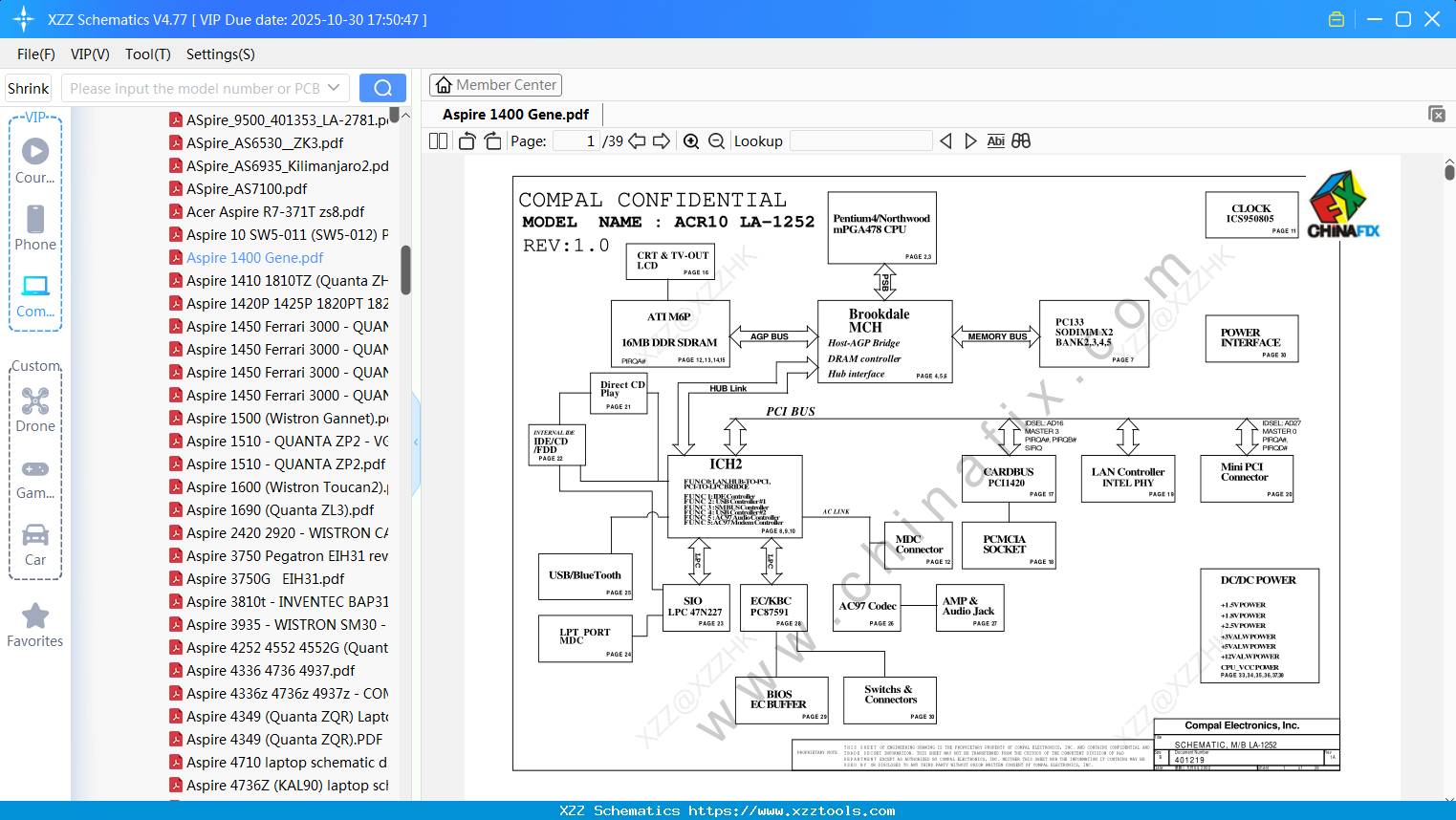Click the file list vertical scrollbar

point(405,270)
